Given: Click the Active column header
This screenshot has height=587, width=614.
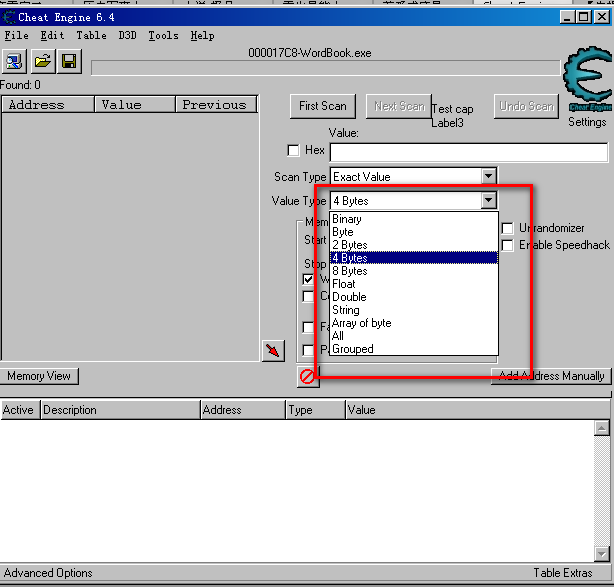Looking at the screenshot, I should [20, 410].
